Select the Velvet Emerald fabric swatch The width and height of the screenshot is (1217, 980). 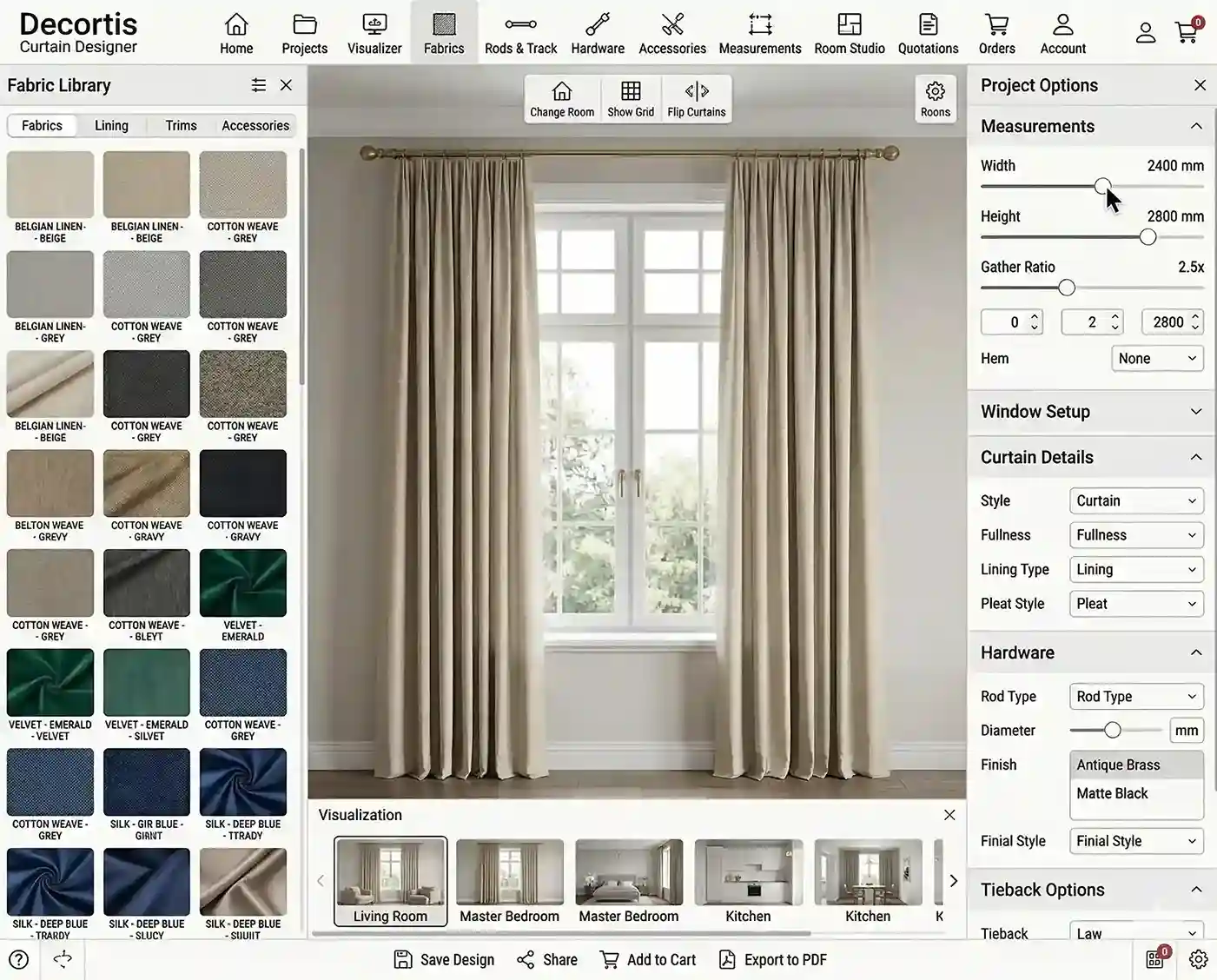(243, 582)
